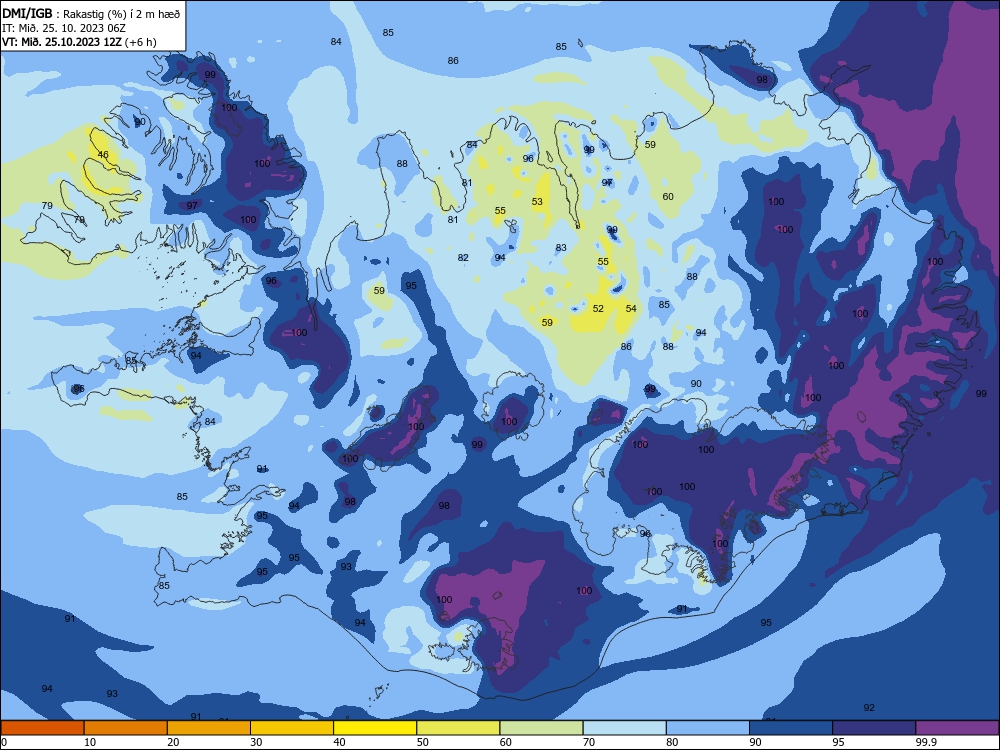This screenshot has width=1000, height=750.
Task: Pick the 70–80 pale blue legend swatch
Action: pyautogui.click(x=624, y=728)
